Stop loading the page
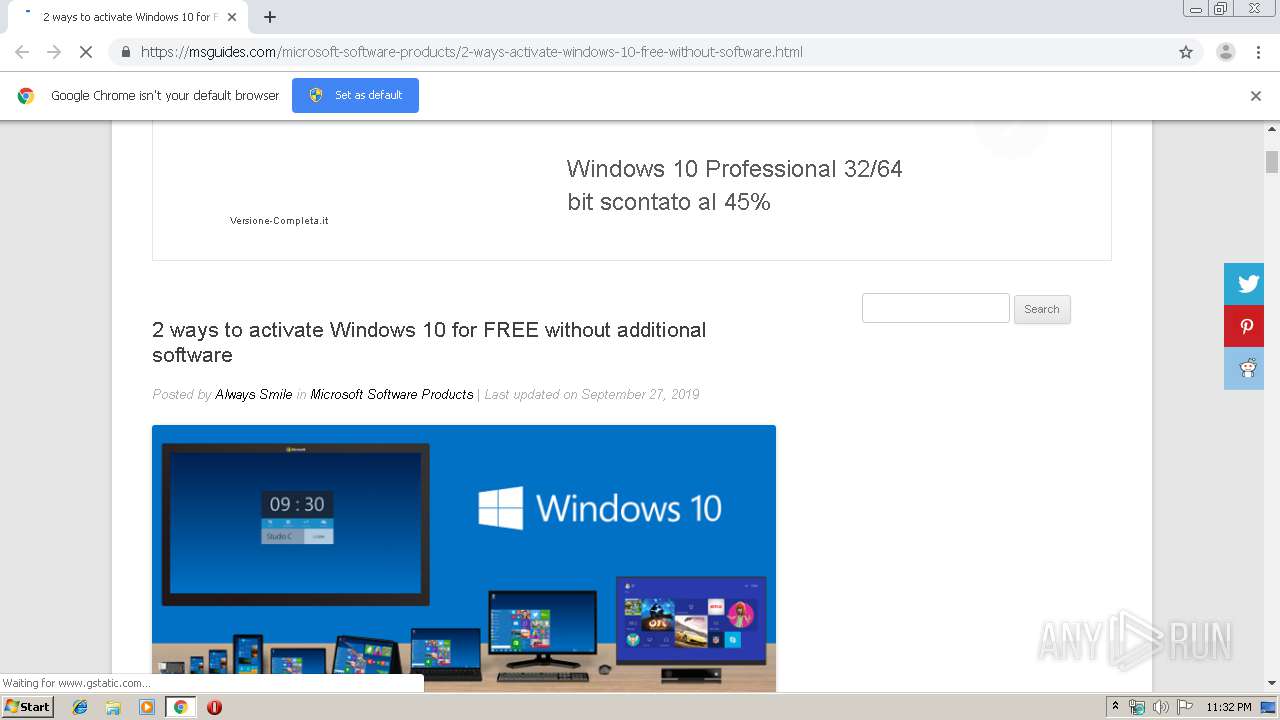This screenshot has width=1280, height=720. click(x=86, y=52)
